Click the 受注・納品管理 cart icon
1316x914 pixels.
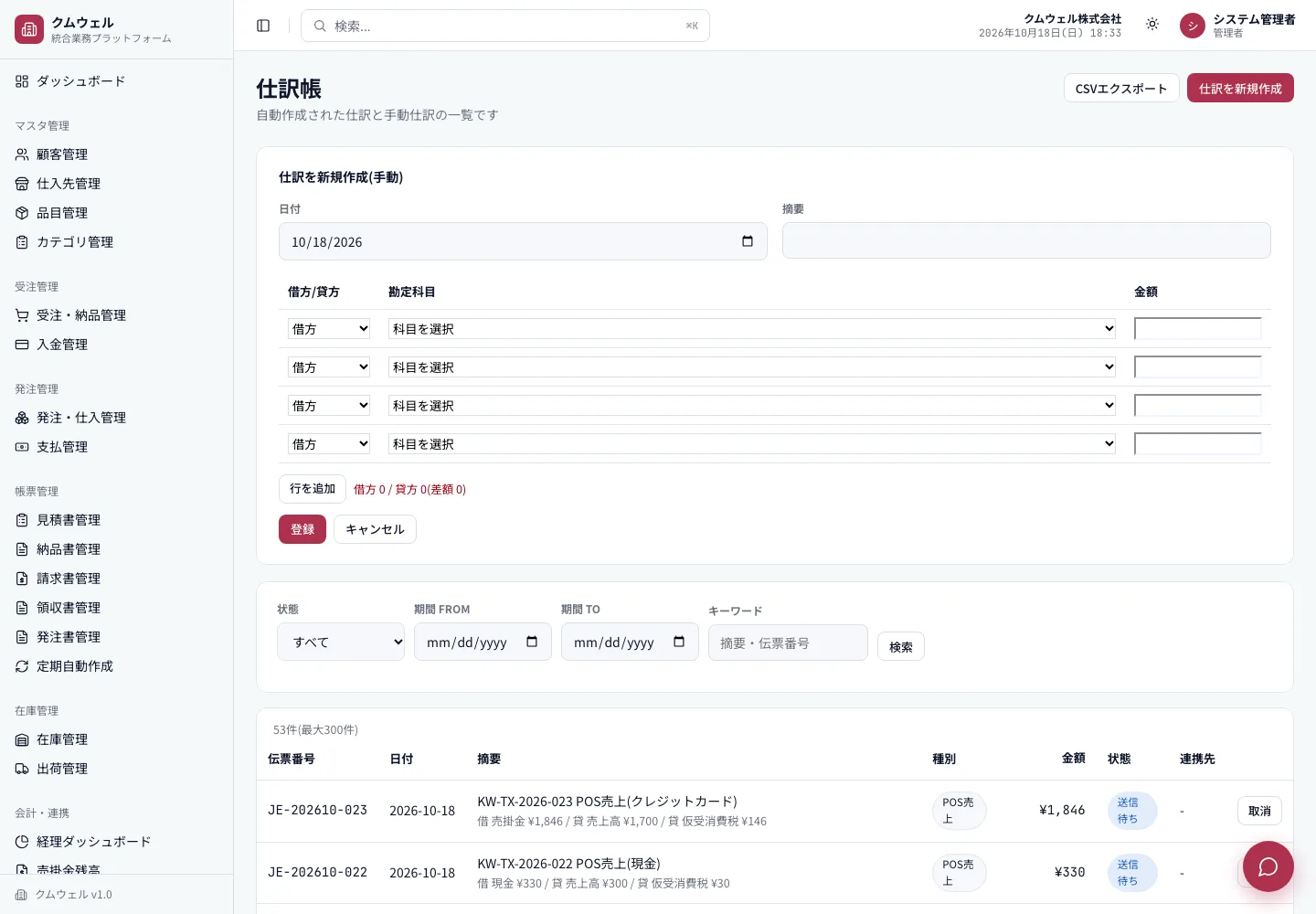pyautogui.click(x=22, y=315)
